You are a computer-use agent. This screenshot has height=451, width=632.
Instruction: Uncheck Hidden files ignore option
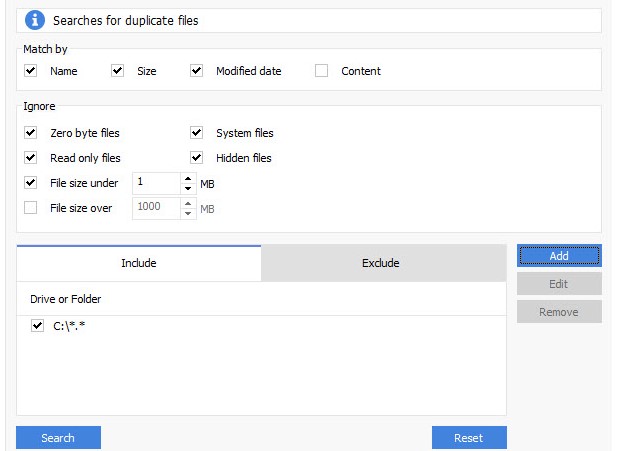point(196,158)
